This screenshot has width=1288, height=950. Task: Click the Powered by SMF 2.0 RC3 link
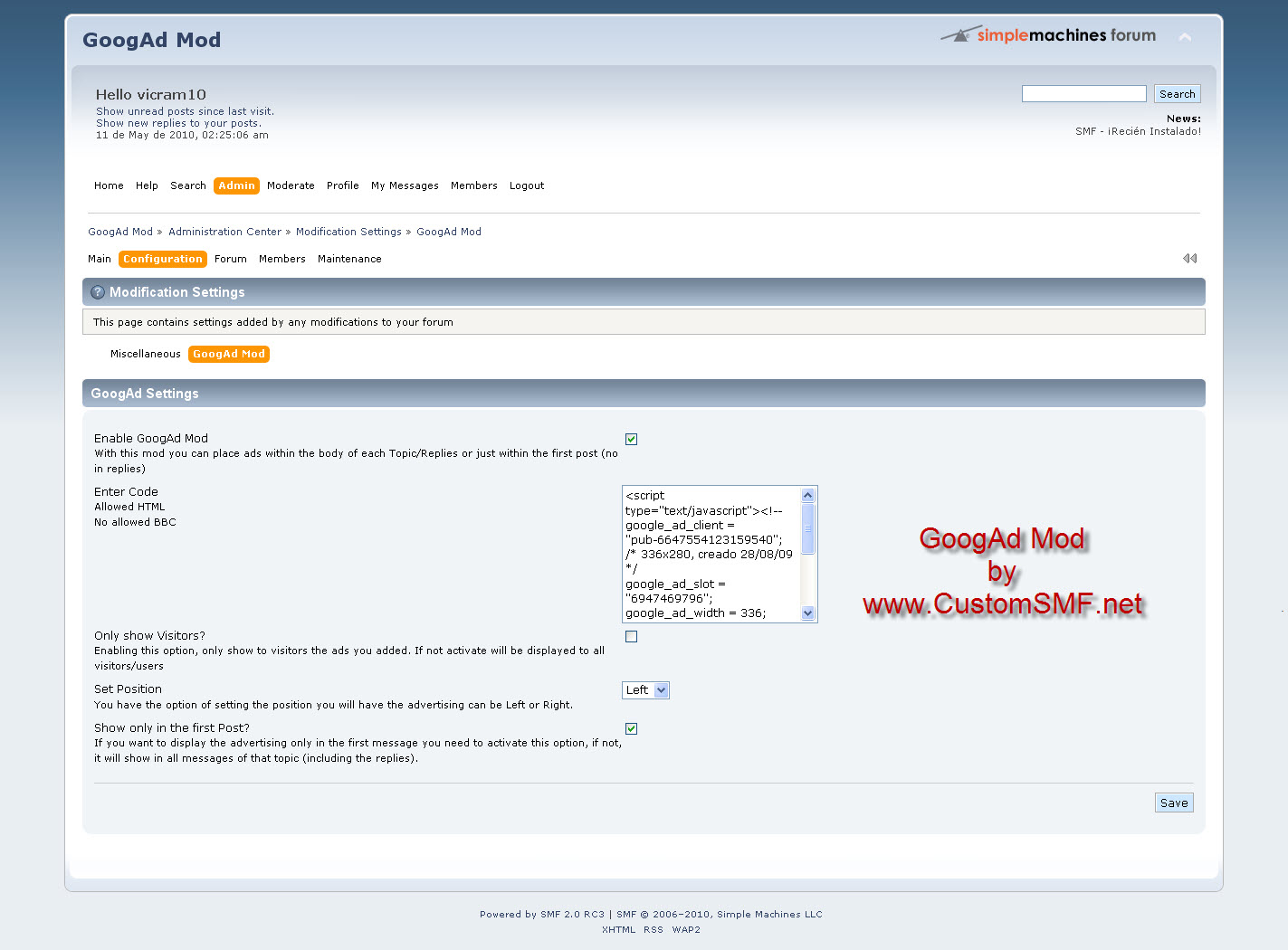pyautogui.click(x=542, y=915)
